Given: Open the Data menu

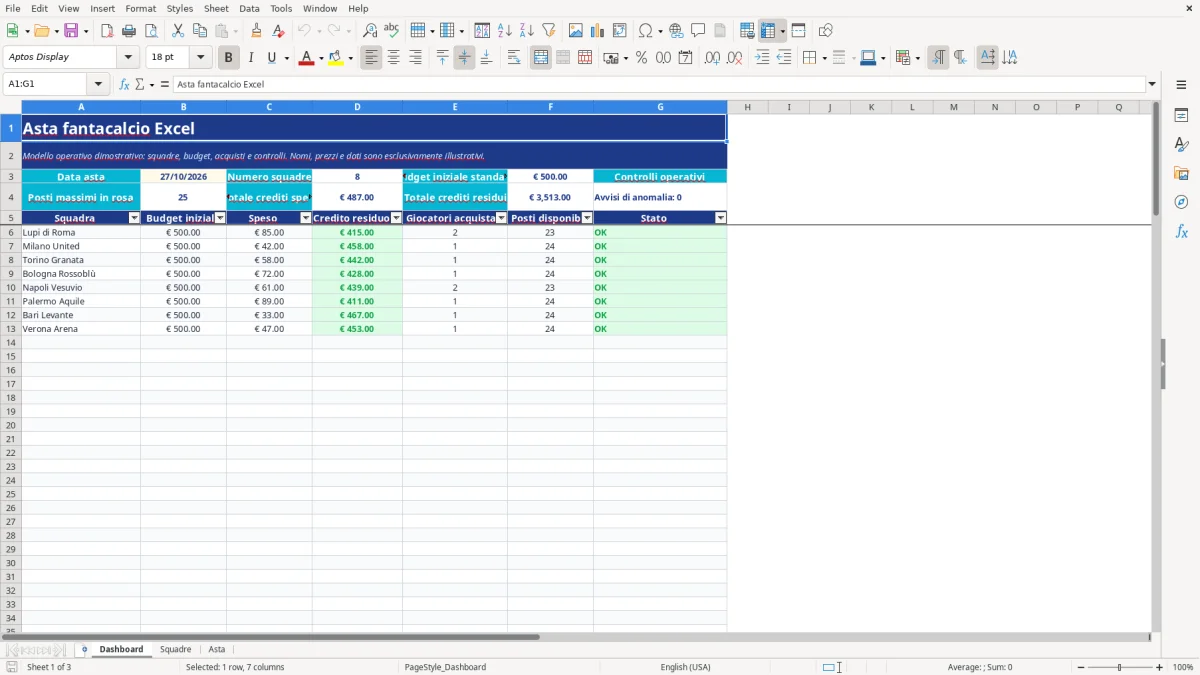Looking at the screenshot, I should click(249, 8).
